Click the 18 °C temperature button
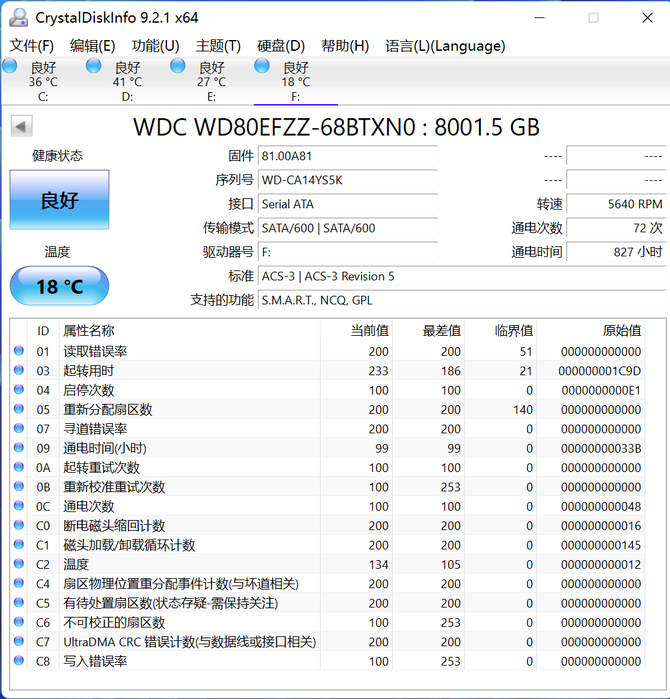Screen dimensions: 670x699 pos(59,286)
